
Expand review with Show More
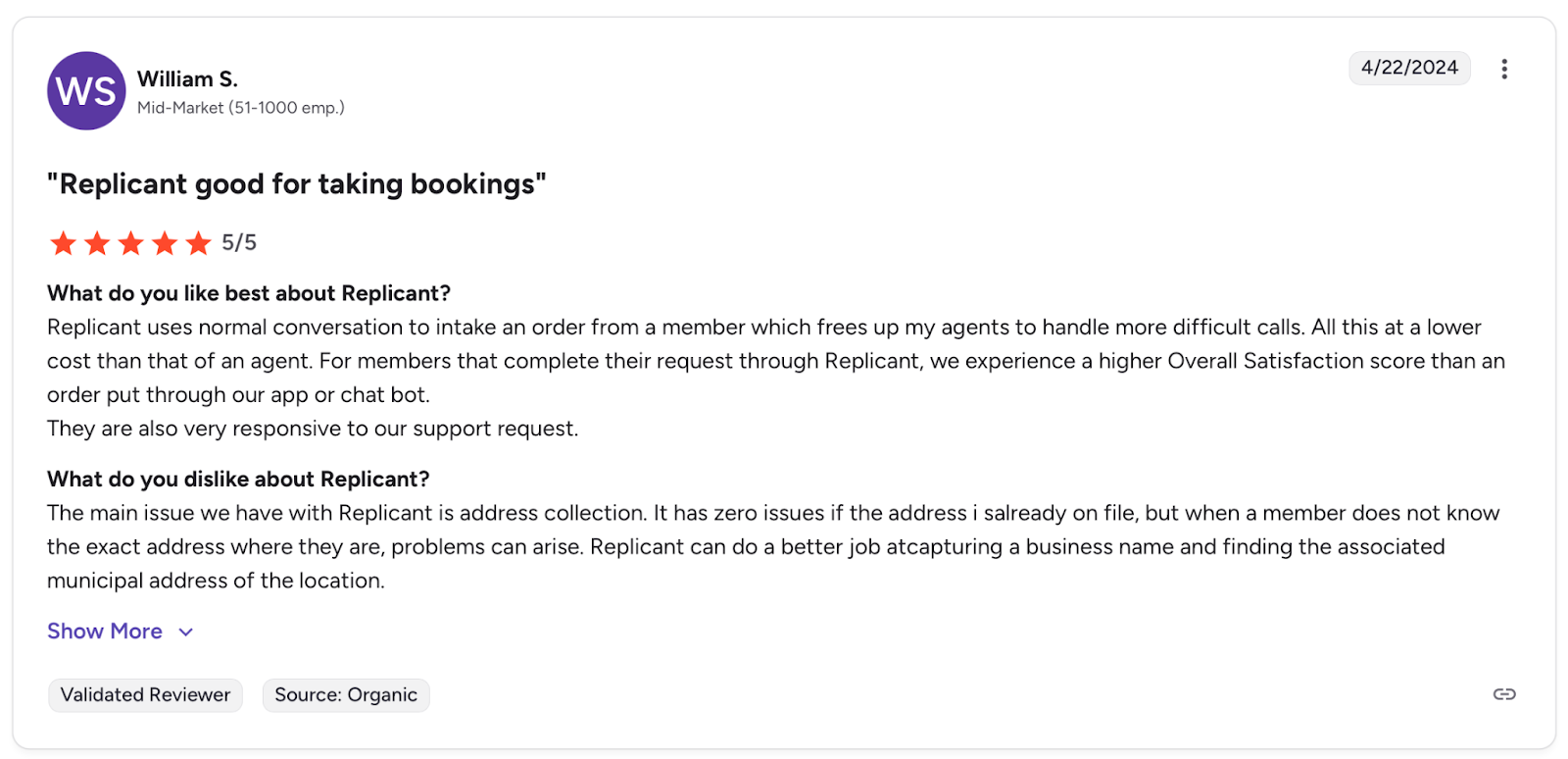click(105, 632)
